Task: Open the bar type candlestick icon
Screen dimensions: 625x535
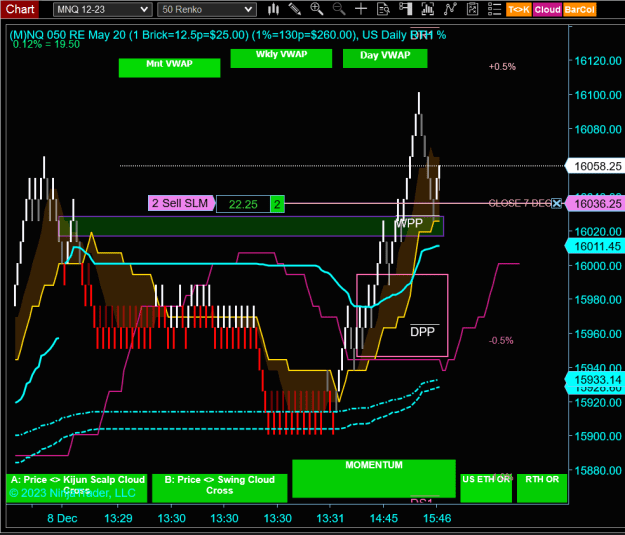Action: (x=273, y=9)
